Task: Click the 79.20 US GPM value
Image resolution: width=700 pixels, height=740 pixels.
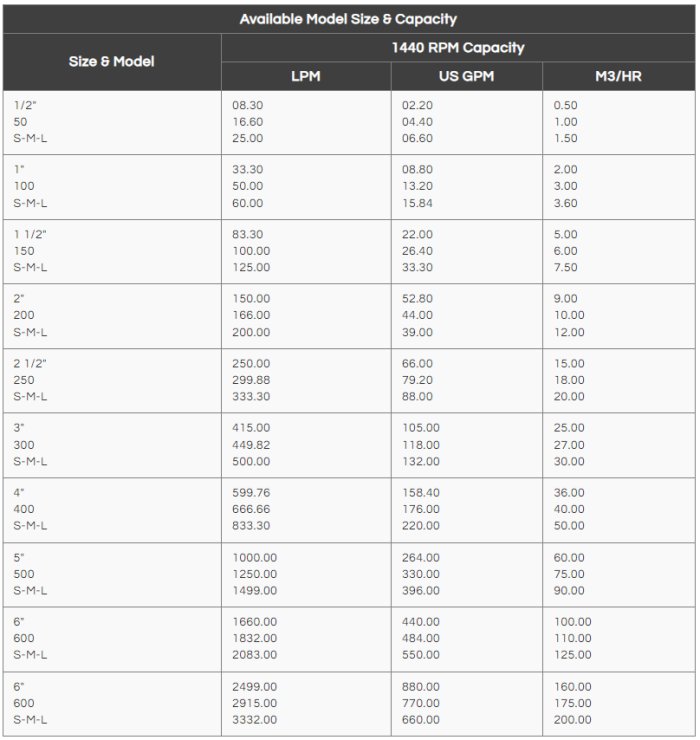Action: point(417,380)
